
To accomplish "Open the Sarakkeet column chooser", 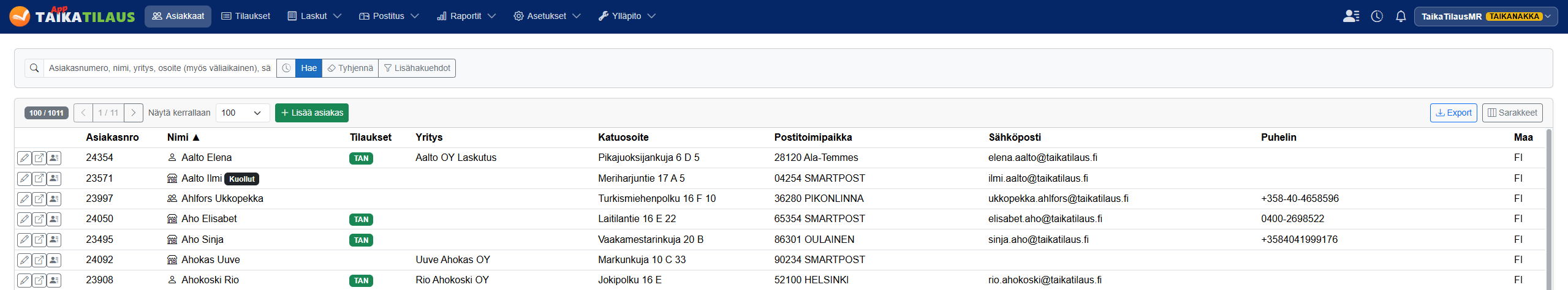I will (1512, 113).
